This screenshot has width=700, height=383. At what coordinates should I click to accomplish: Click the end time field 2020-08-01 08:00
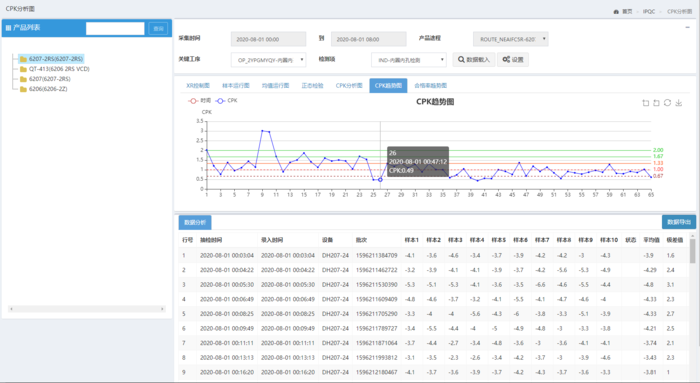[x=368, y=39]
